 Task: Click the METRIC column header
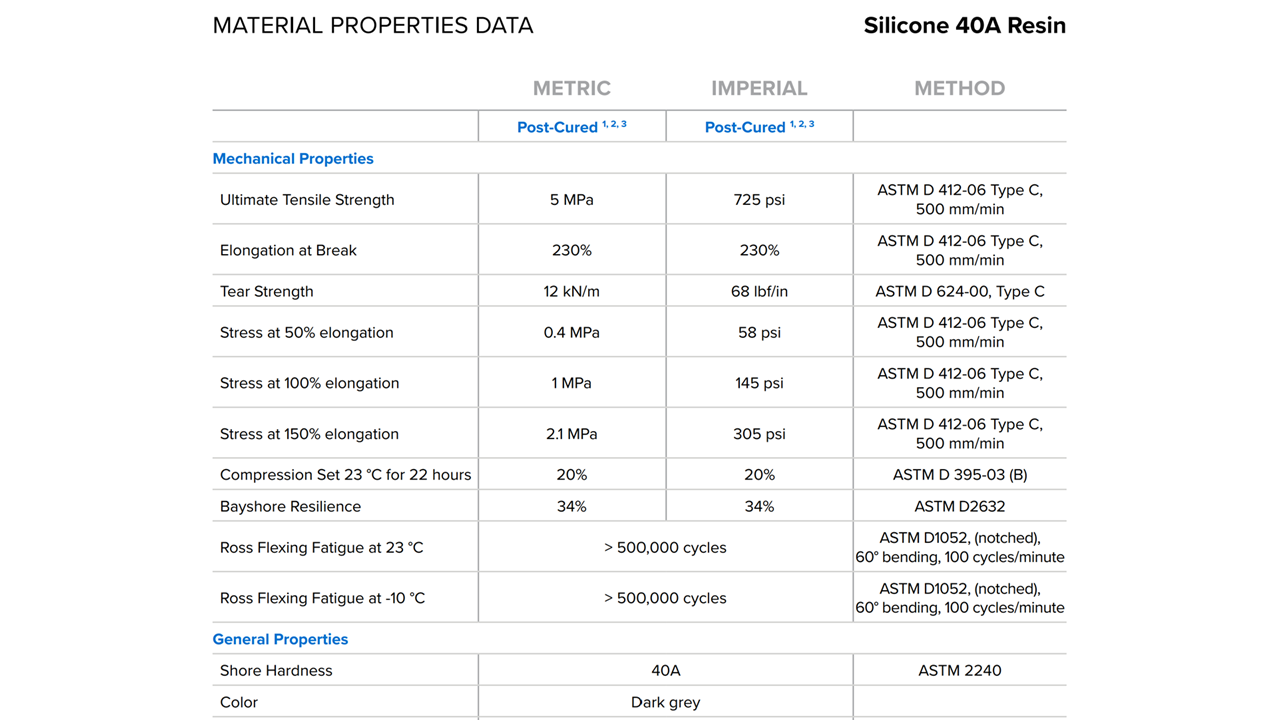pos(571,88)
